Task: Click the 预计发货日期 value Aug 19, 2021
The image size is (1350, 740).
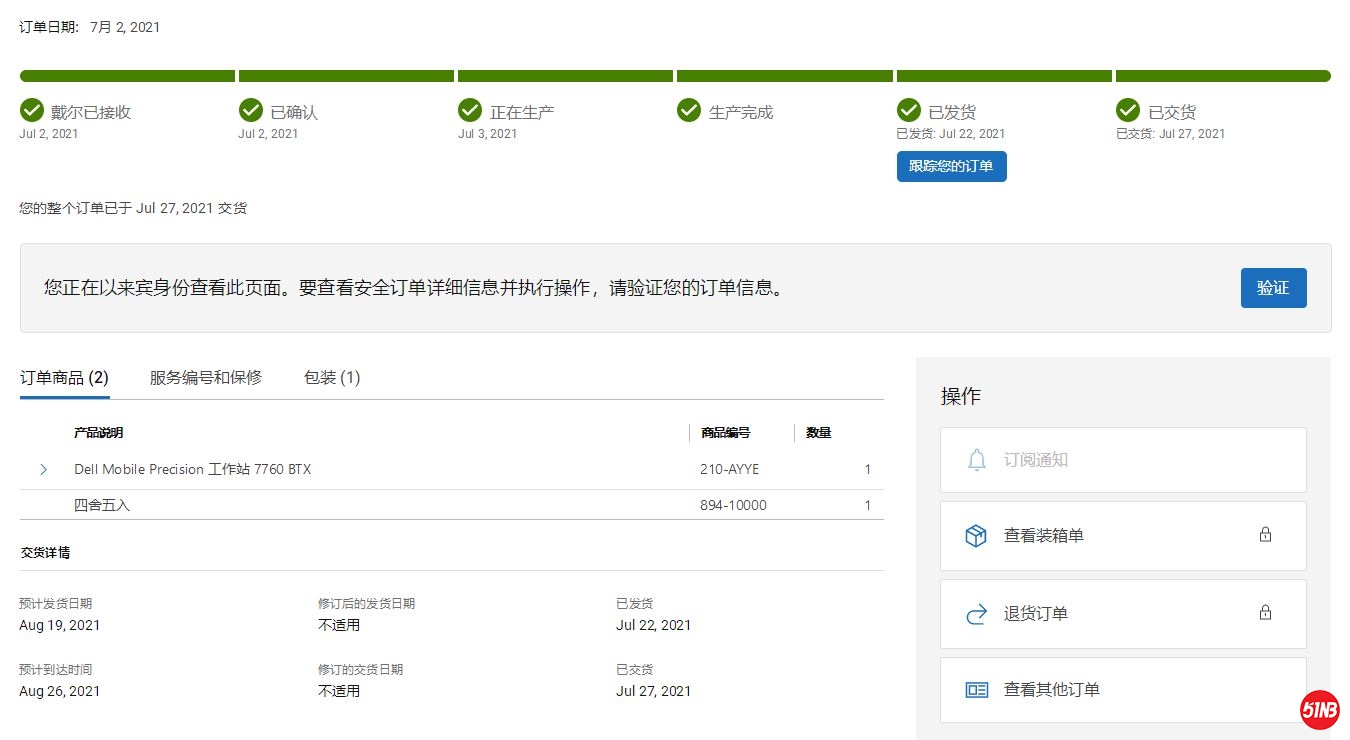Action: click(x=60, y=625)
